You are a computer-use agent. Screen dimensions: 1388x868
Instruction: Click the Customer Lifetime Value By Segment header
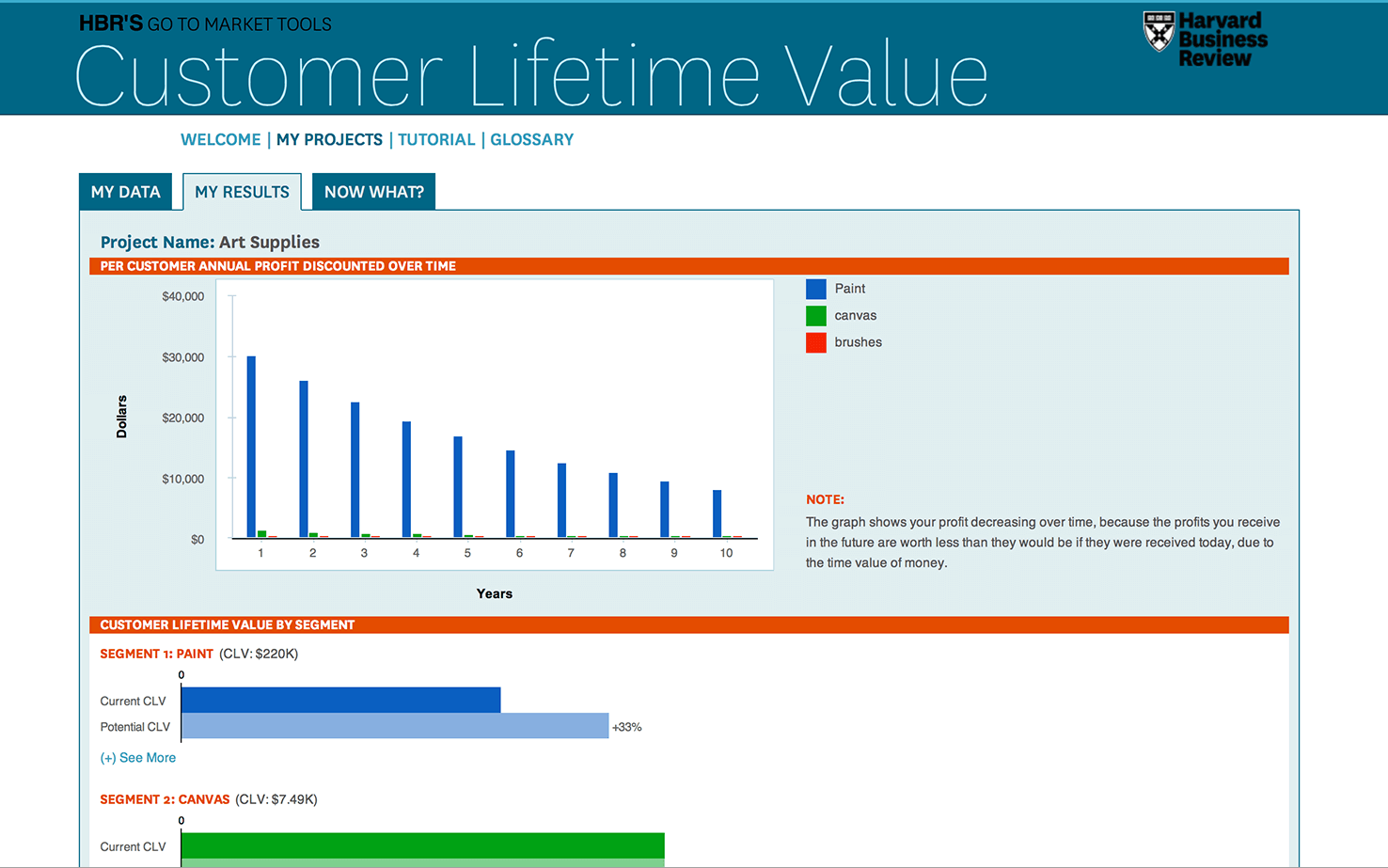point(688,624)
